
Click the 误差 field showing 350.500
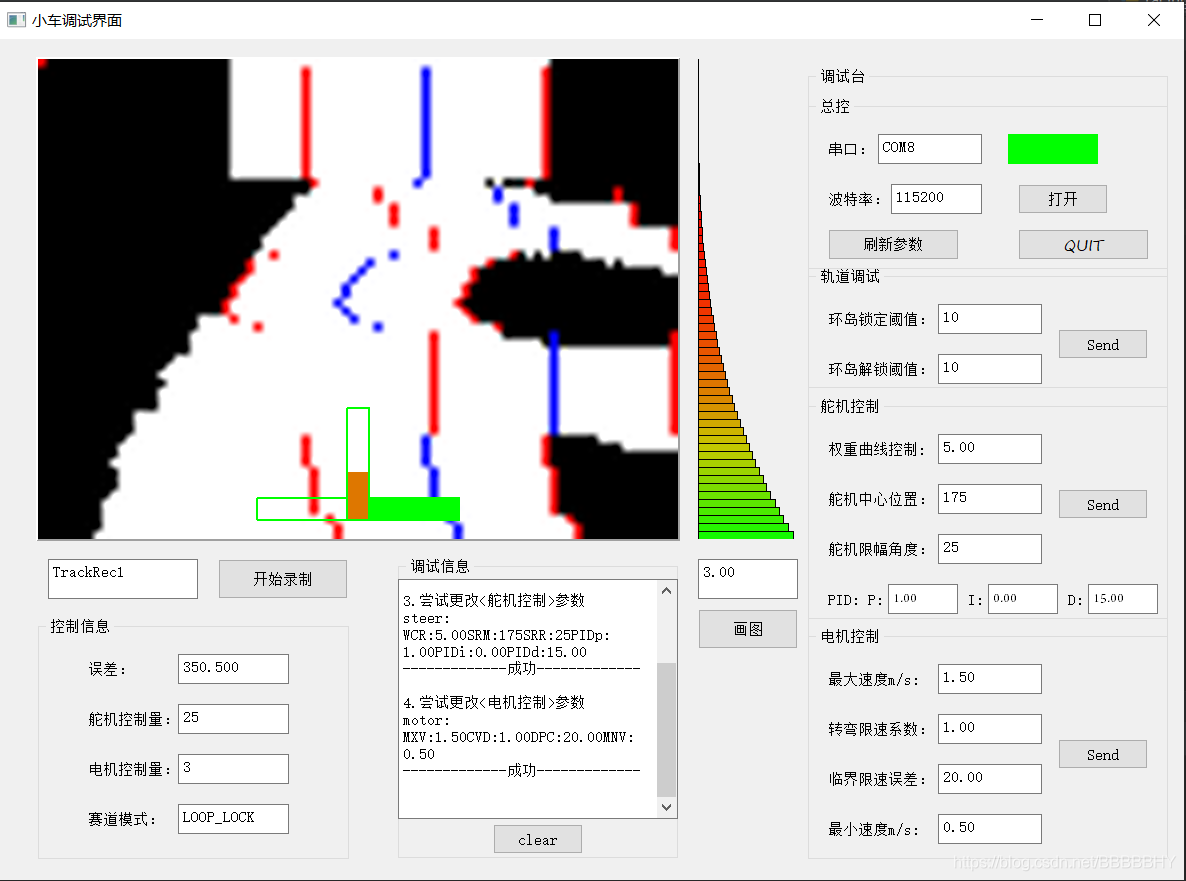233,669
